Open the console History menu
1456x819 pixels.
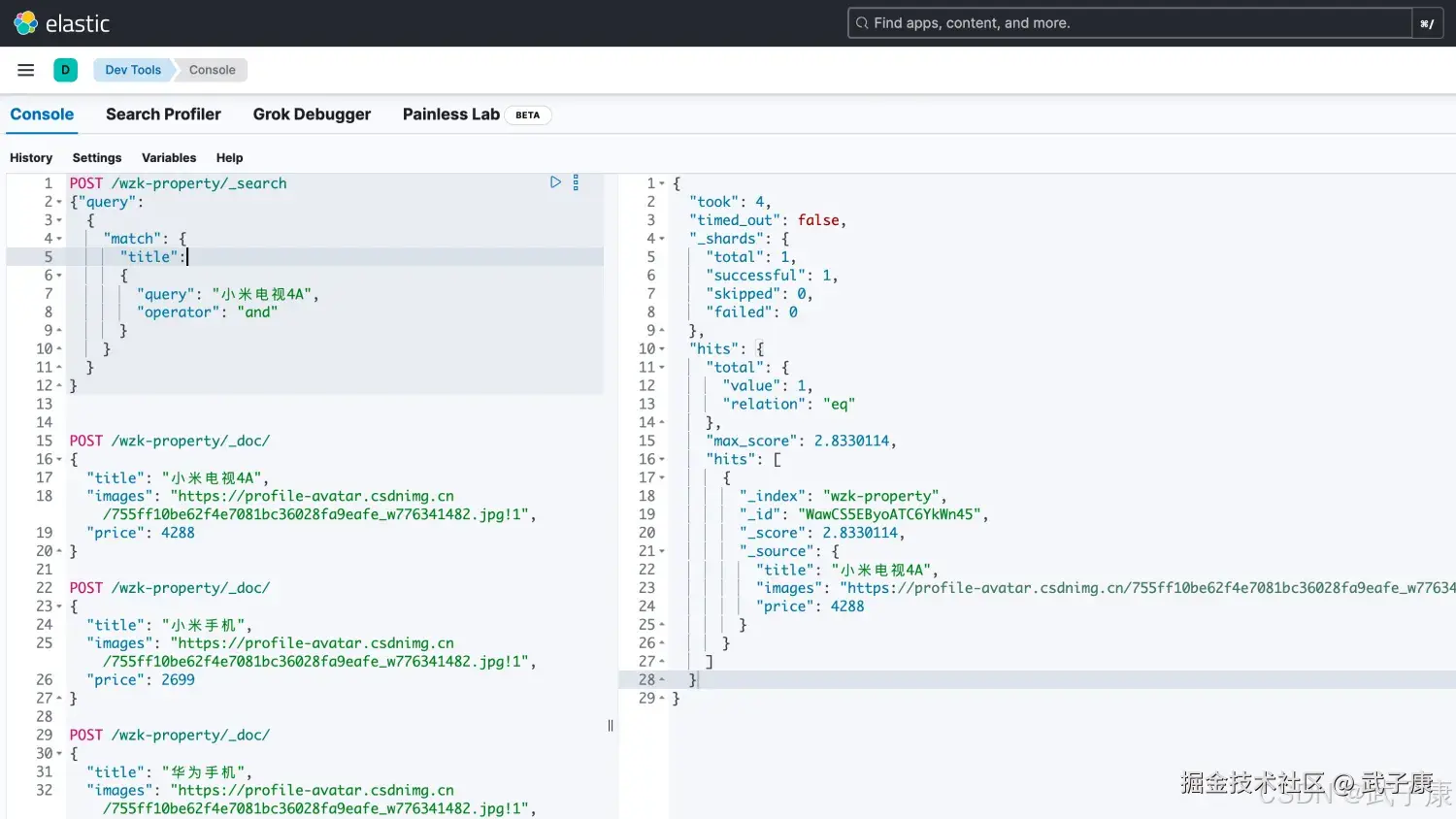pos(31,157)
